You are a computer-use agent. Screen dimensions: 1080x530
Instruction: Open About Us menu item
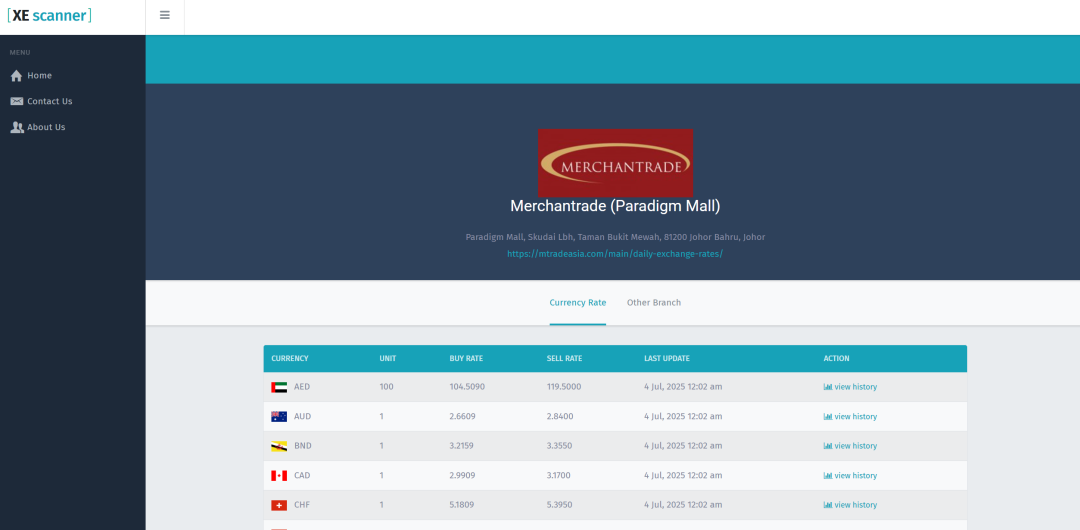pyautogui.click(x=46, y=127)
